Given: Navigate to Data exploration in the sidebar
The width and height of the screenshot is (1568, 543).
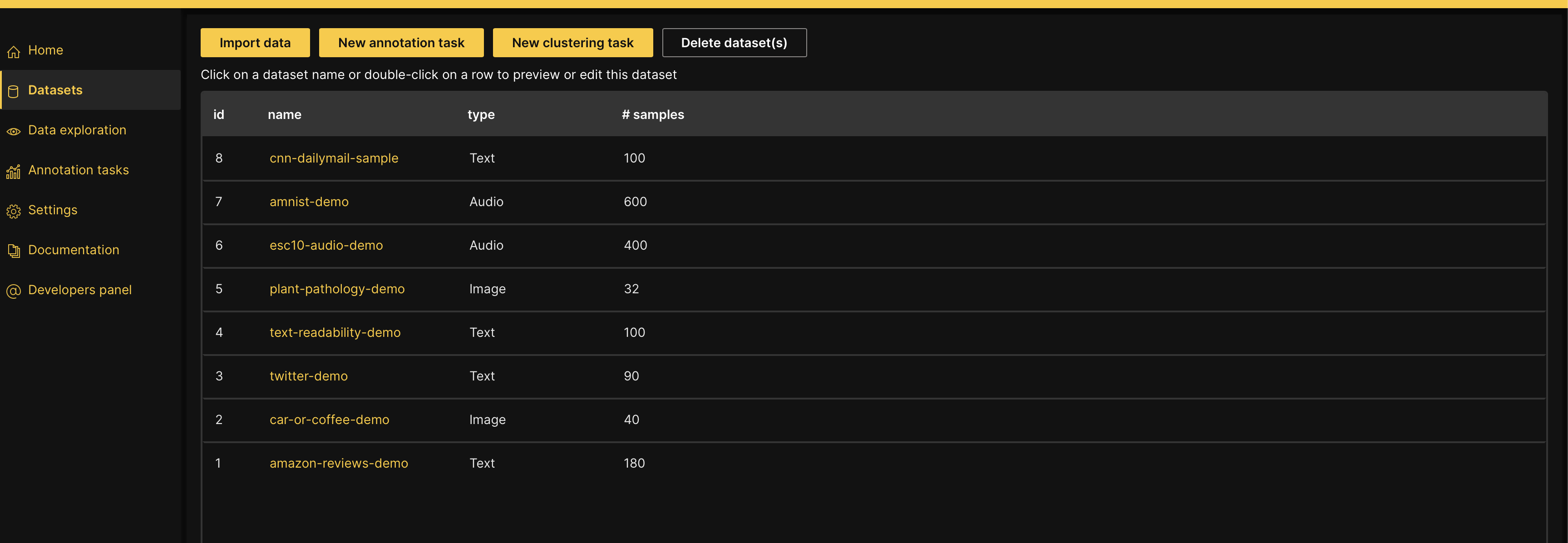Looking at the screenshot, I should (77, 130).
